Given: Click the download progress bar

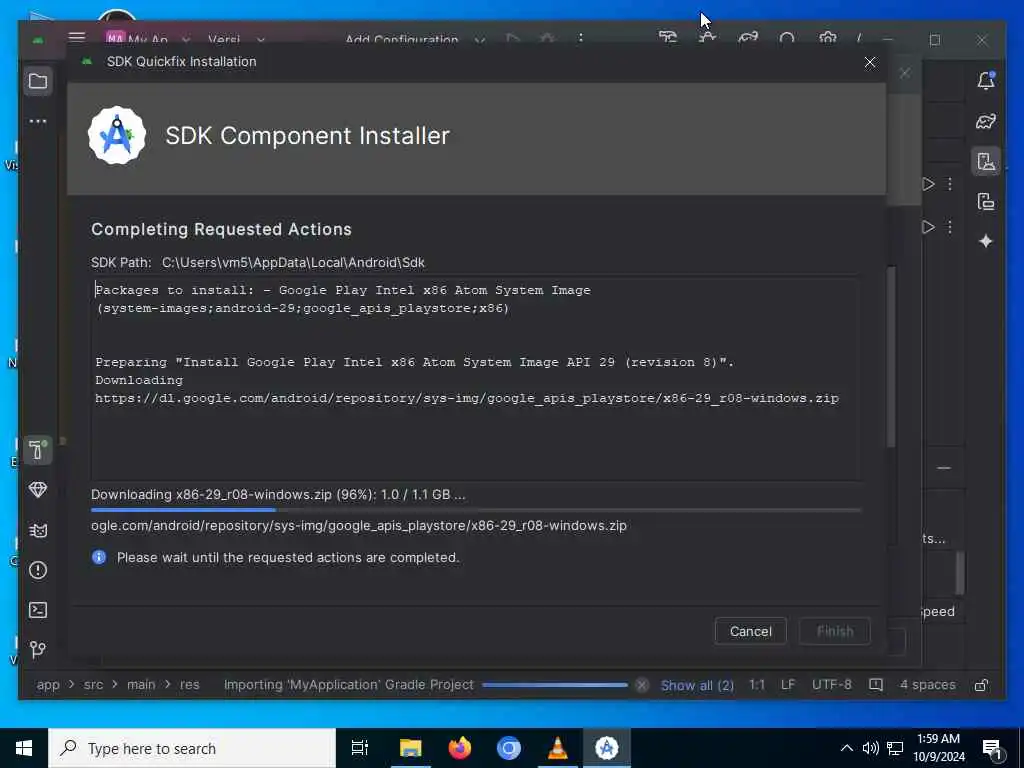Looking at the screenshot, I should pyautogui.click(x=475, y=510).
